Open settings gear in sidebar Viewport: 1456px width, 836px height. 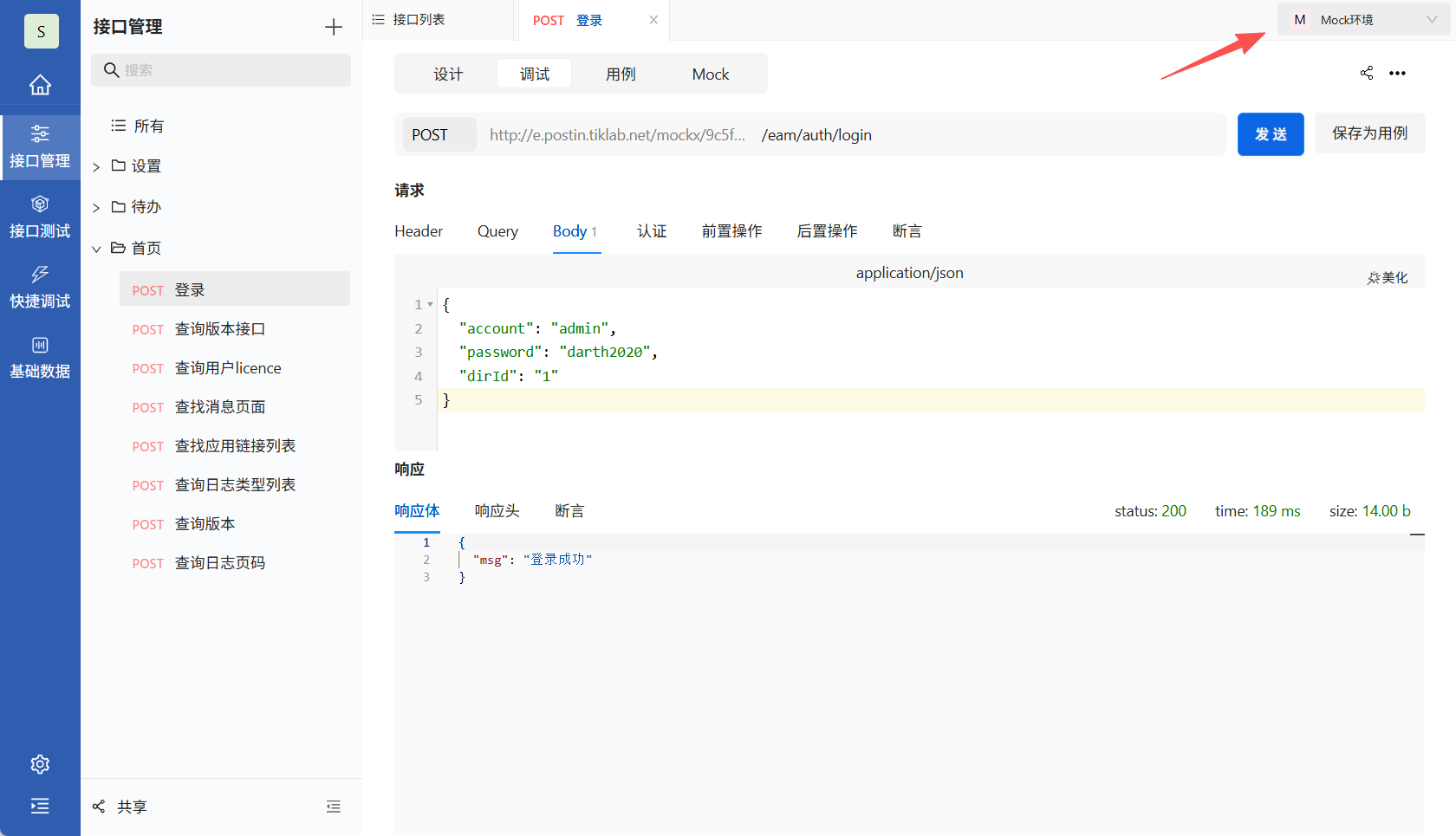point(40,764)
